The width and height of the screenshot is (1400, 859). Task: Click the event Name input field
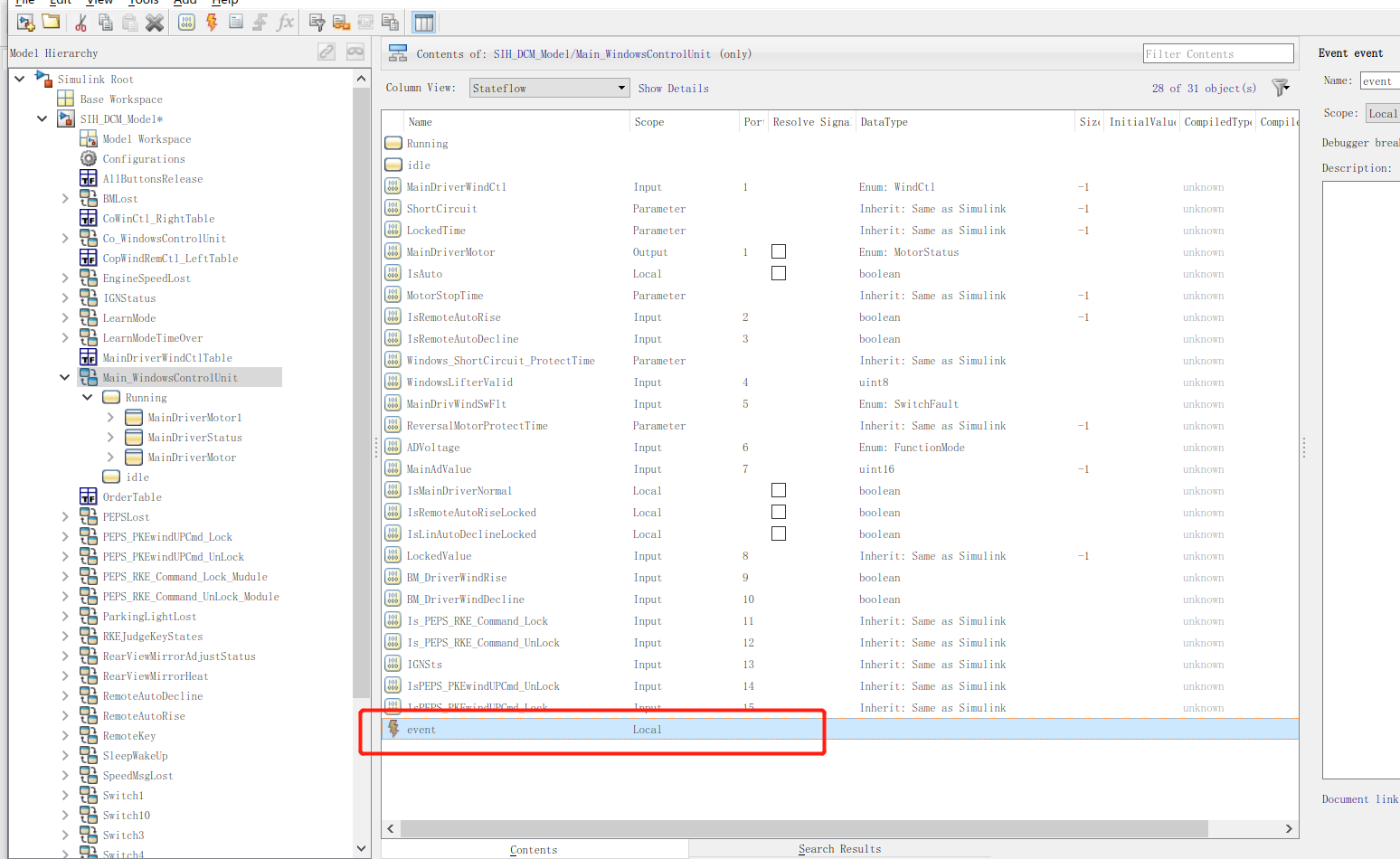1380,80
